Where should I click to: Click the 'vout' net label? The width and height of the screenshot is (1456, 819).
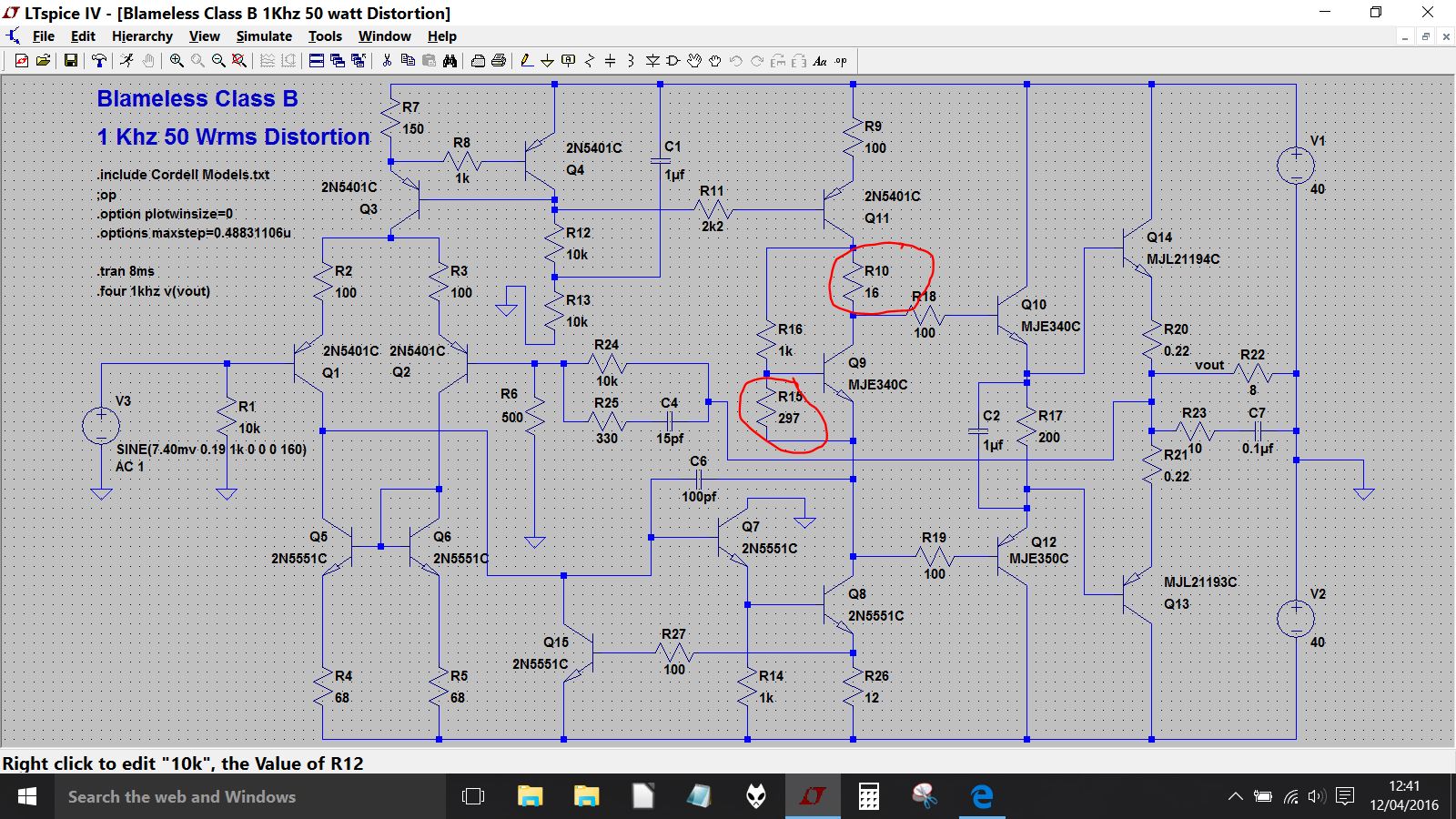(x=1209, y=365)
